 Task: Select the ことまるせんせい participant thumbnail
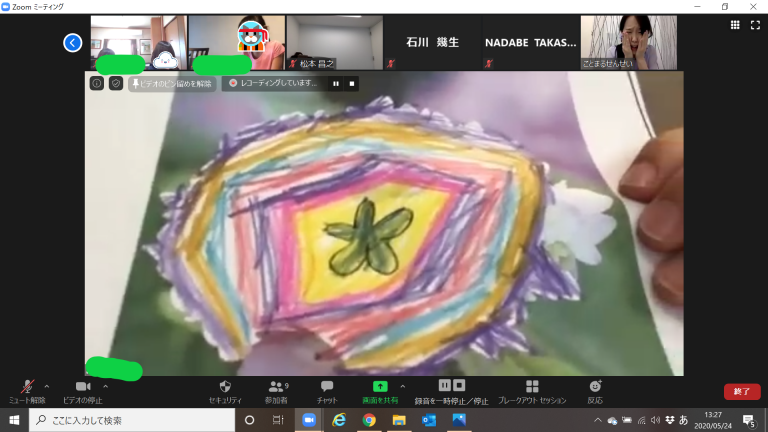pyautogui.click(x=620, y=43)
